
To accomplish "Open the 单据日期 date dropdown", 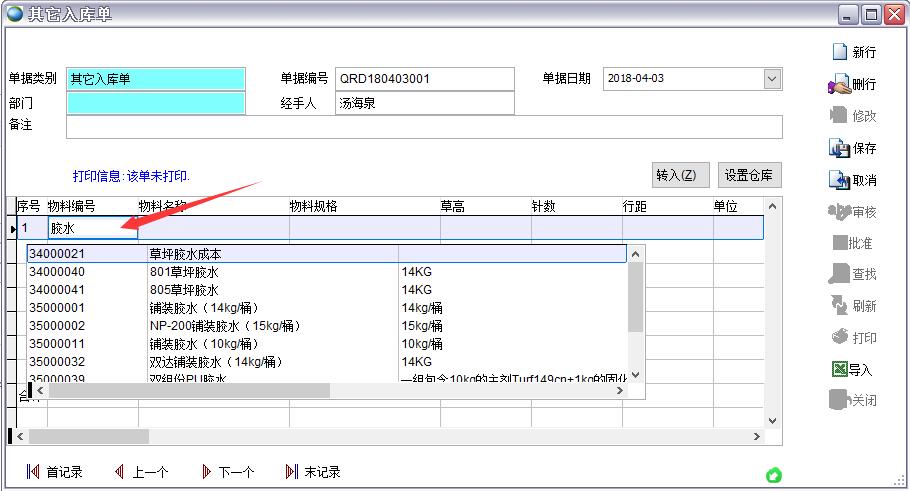I will 772,79.
